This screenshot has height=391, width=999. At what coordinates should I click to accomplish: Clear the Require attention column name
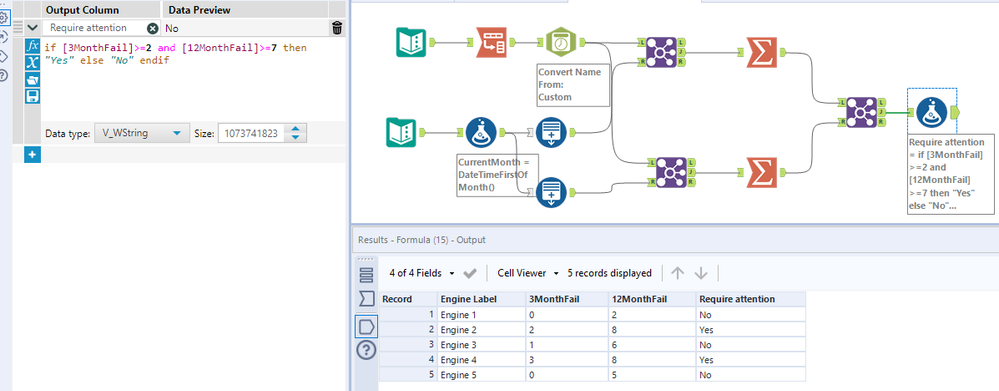153,28
